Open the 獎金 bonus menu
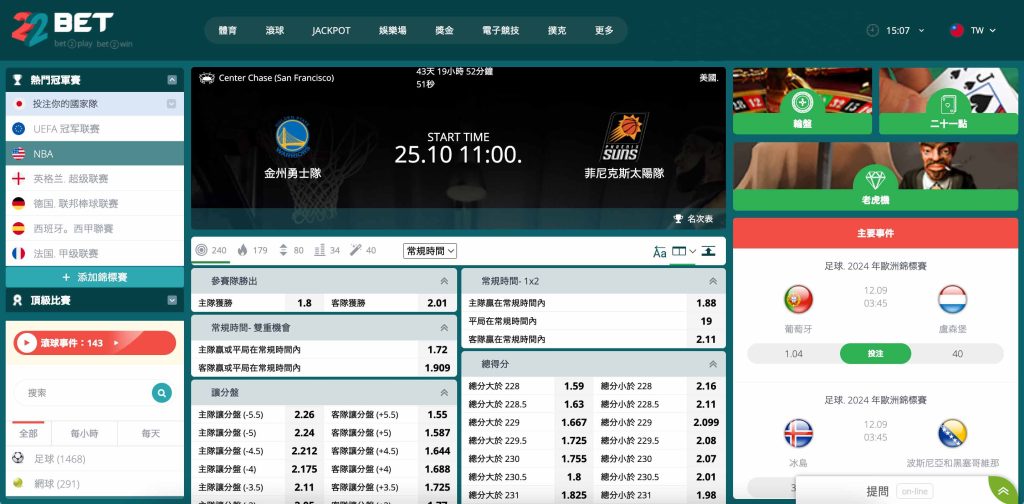Viewport: 1024px width, 504px height. coord(445,30)
